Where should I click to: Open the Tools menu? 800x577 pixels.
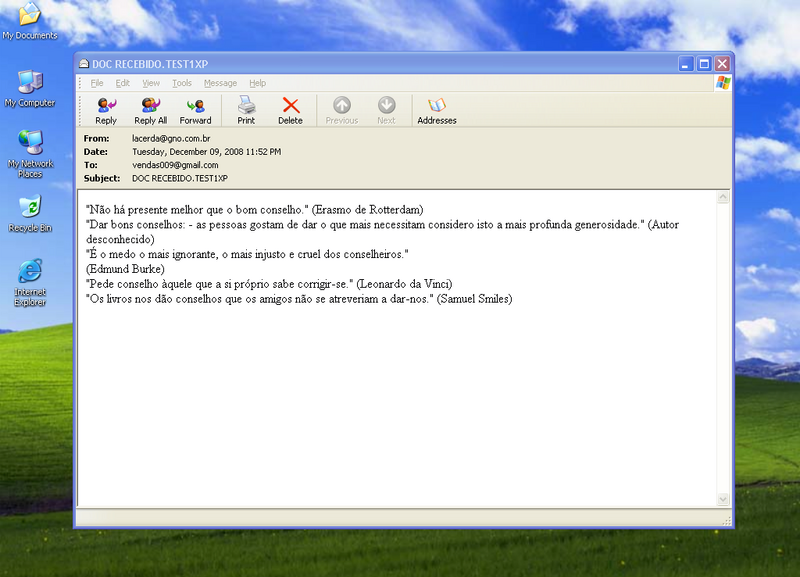click(x=181, y=83)
